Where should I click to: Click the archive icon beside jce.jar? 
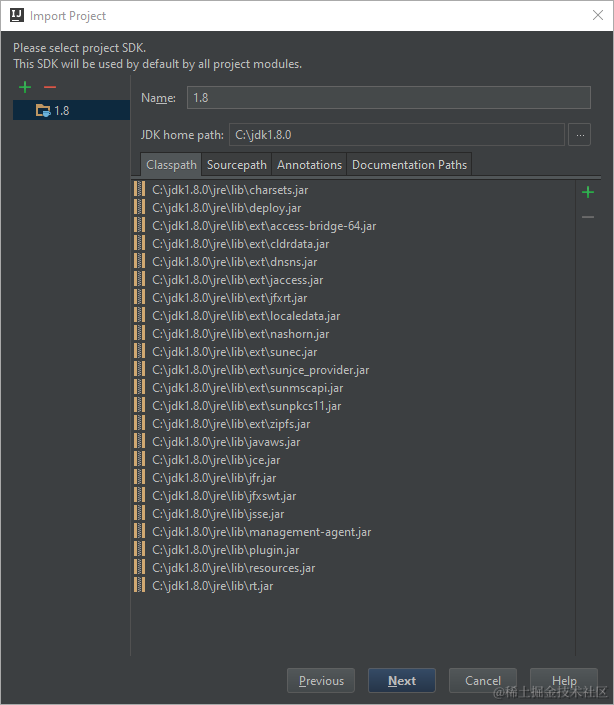tap(139, 459)
